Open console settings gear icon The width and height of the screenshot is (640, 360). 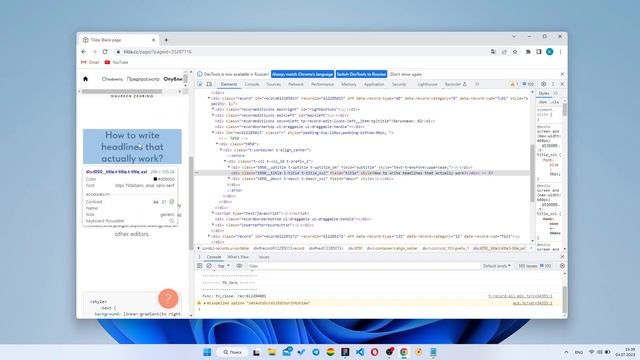562,266
